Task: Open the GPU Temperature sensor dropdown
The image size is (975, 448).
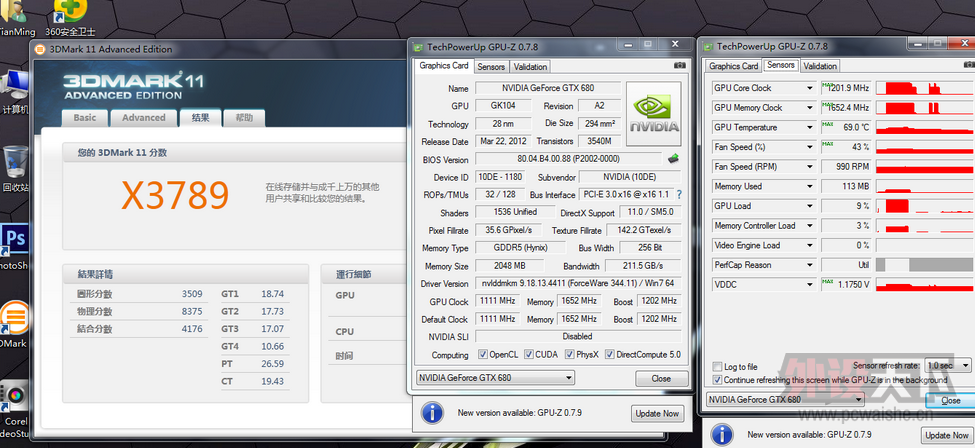Action: coord(810,127)
